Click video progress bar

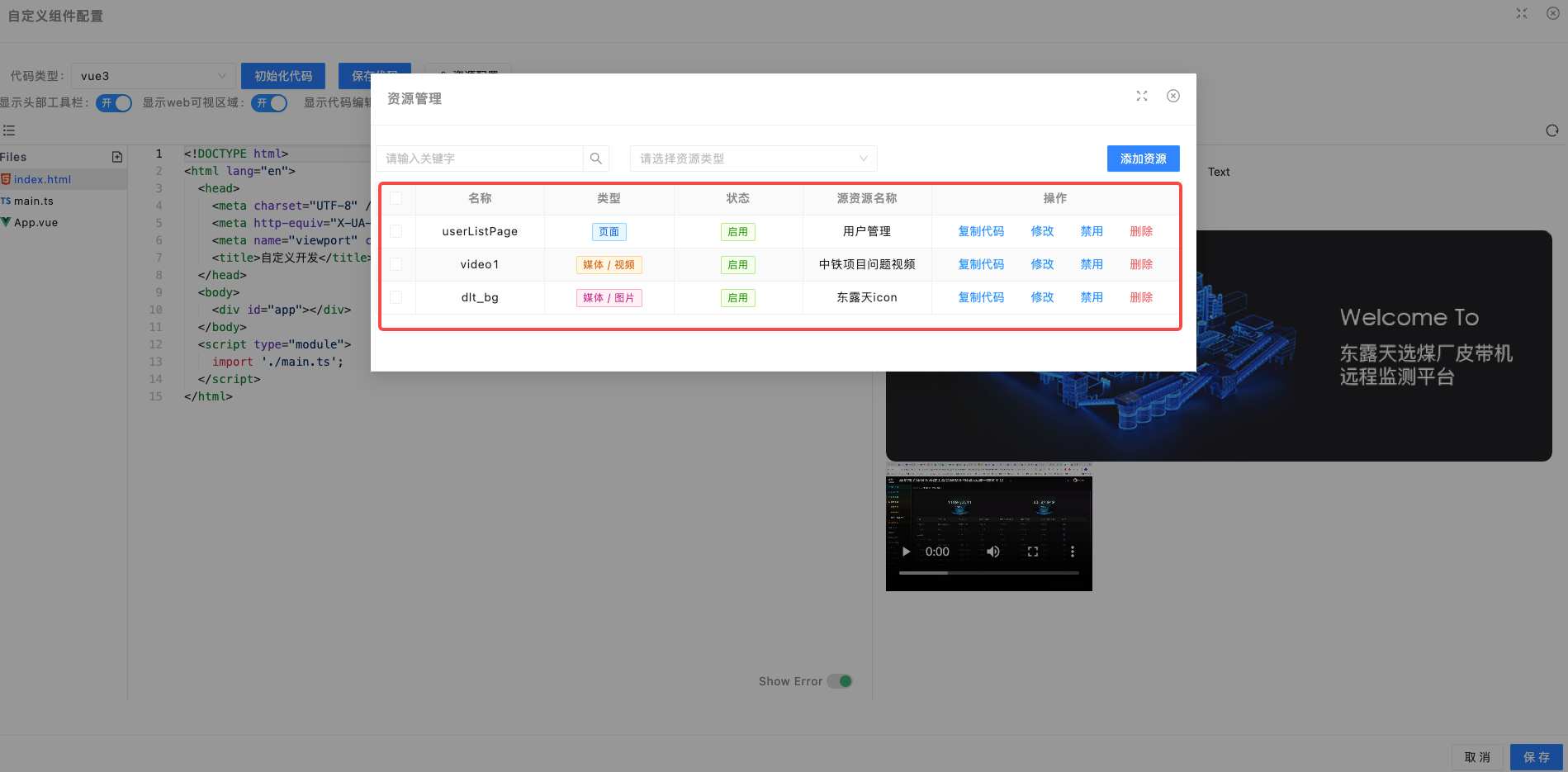(988, 572)
